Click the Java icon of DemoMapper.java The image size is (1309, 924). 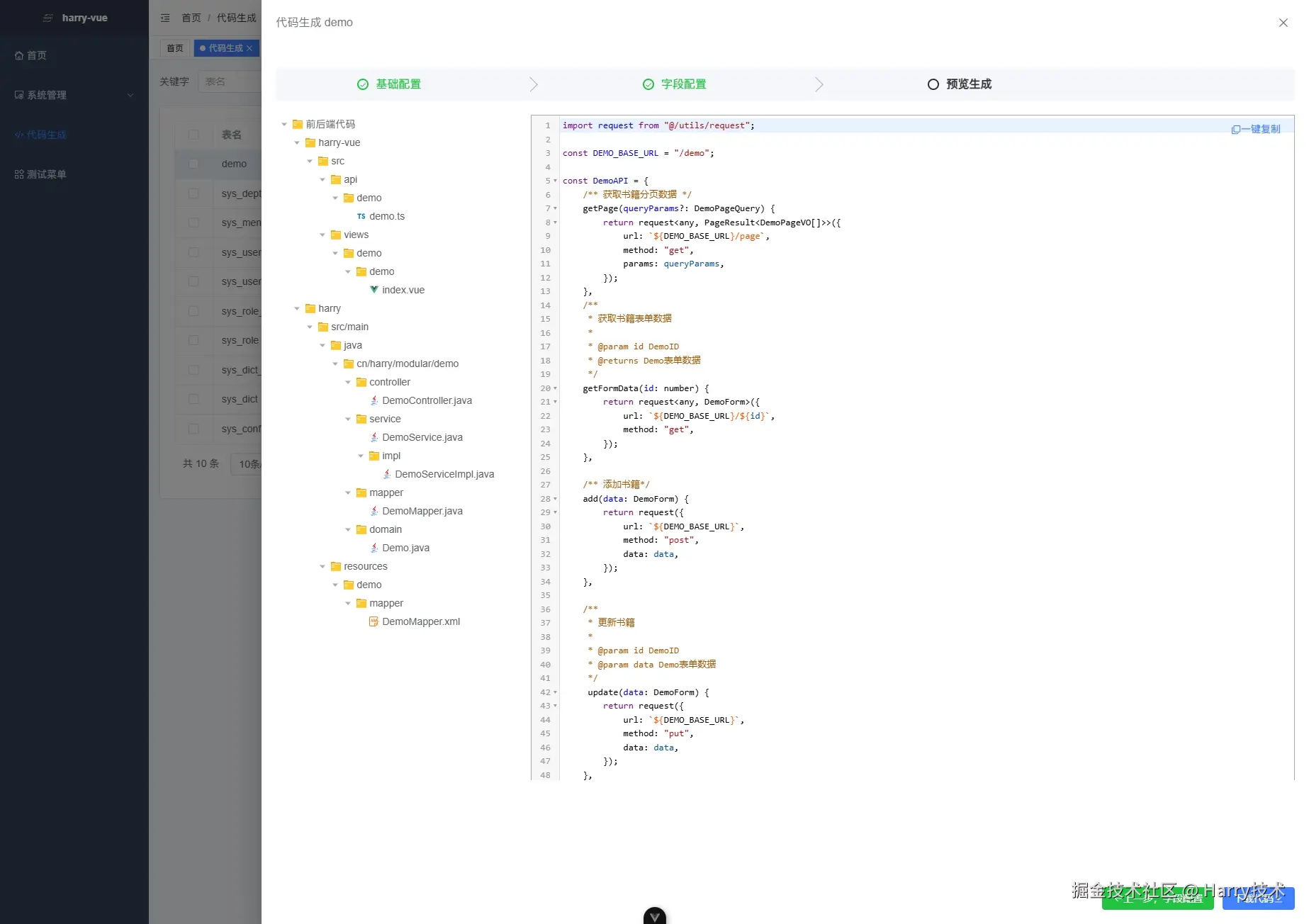[374, 511]
